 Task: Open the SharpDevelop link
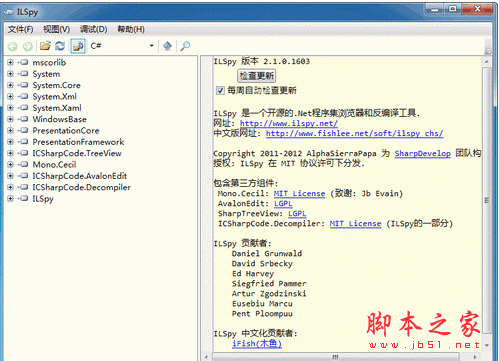423,153
